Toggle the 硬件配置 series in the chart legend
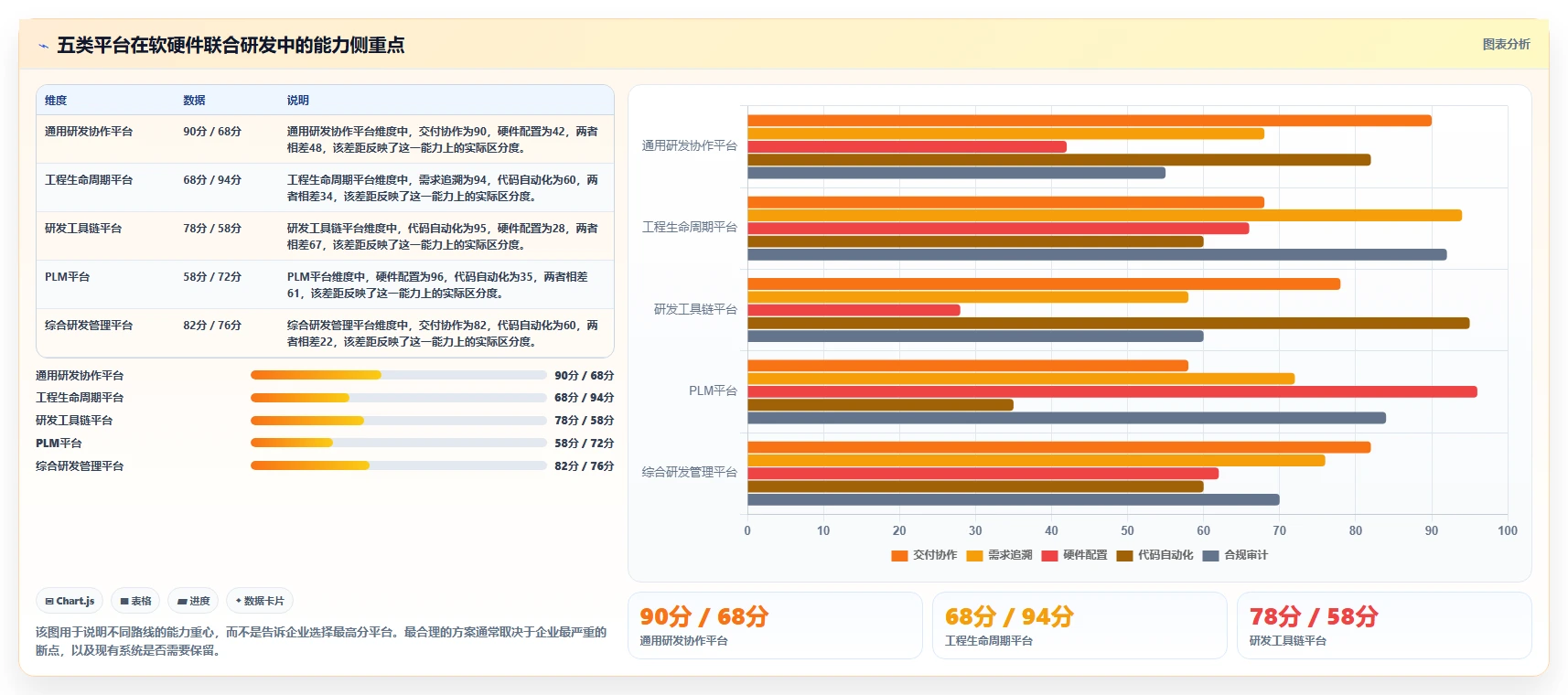The image size is (1568, 695). [1074, 555]
